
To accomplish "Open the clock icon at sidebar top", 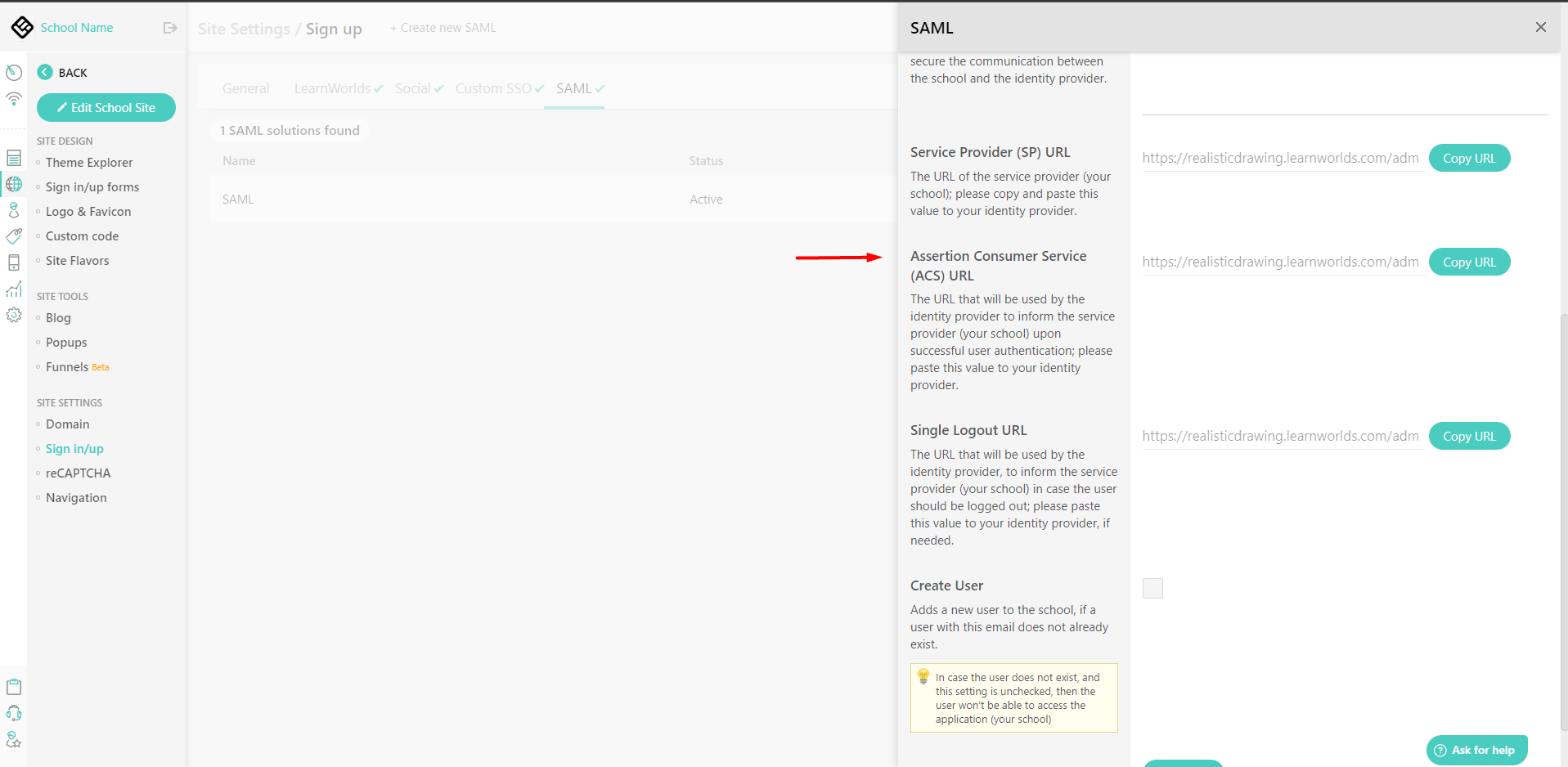I will click(14, 73).
